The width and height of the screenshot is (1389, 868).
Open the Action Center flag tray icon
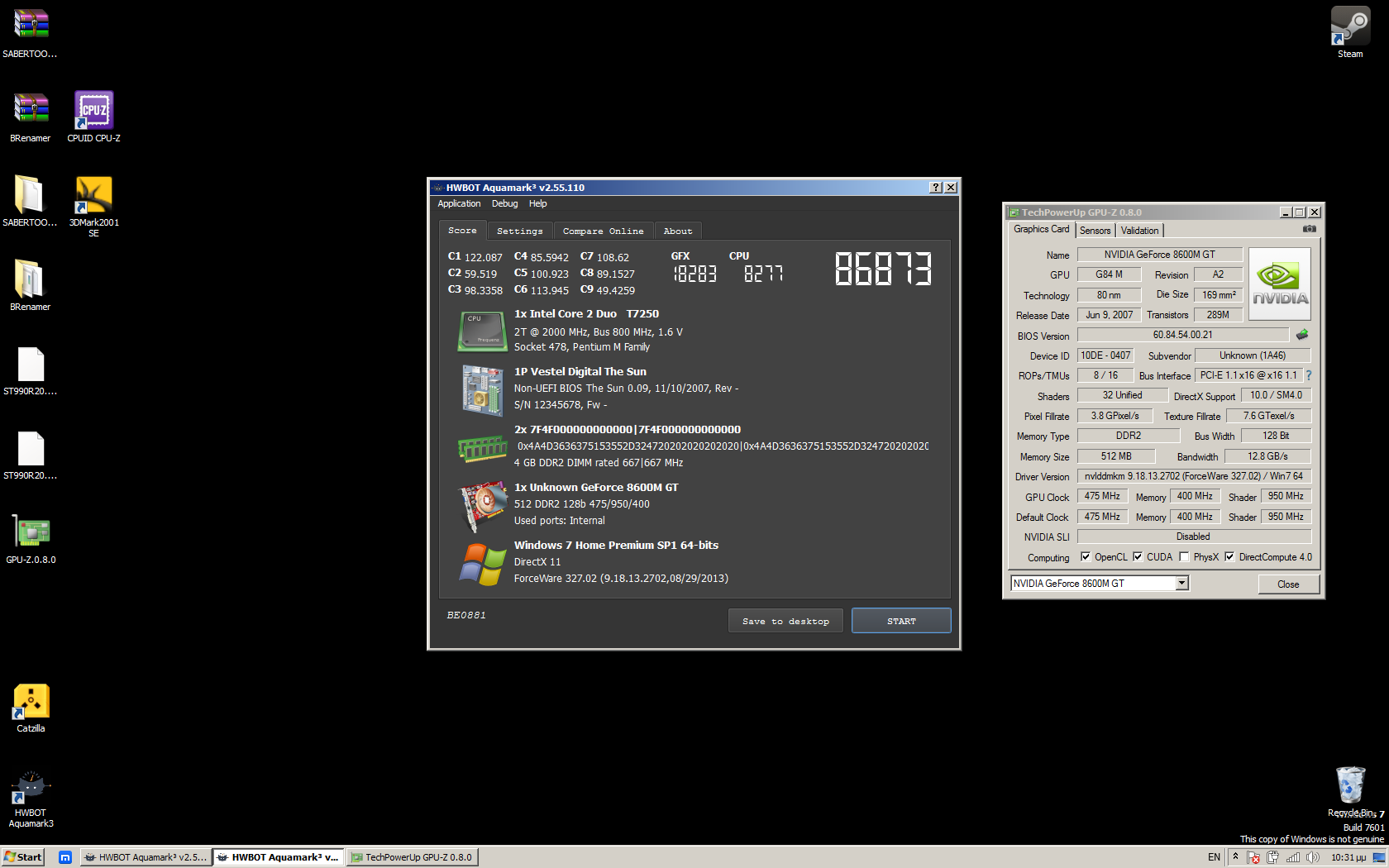coord(1253,857)
